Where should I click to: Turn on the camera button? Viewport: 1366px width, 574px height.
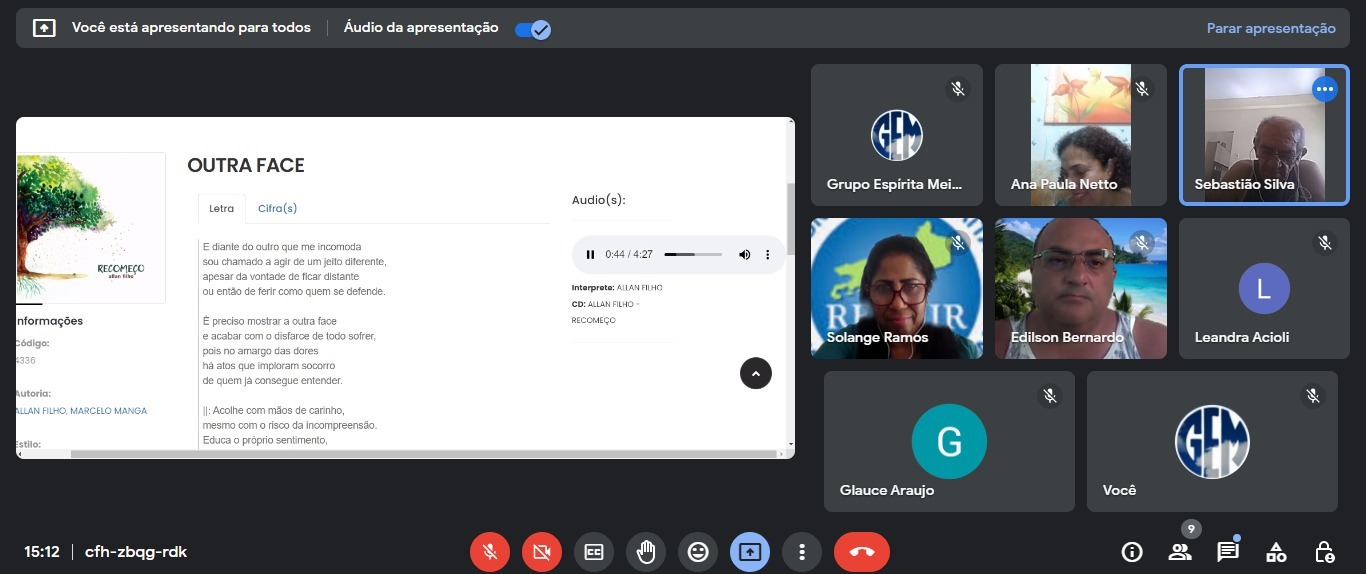click(x=542, y=551)
